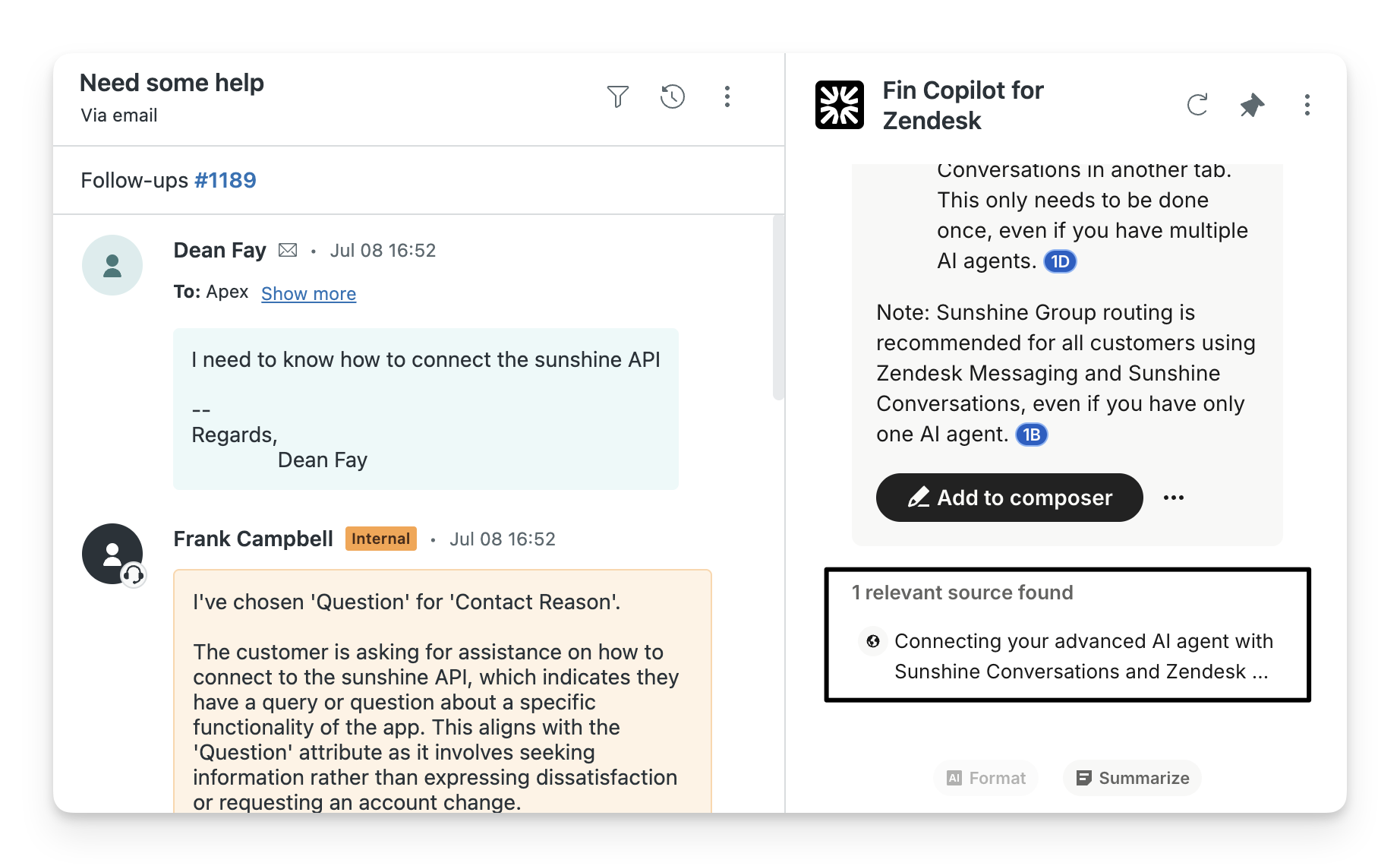1400x866 pixels.
Task: Click the Summarize button
Action: click(x=1132, y=778)
